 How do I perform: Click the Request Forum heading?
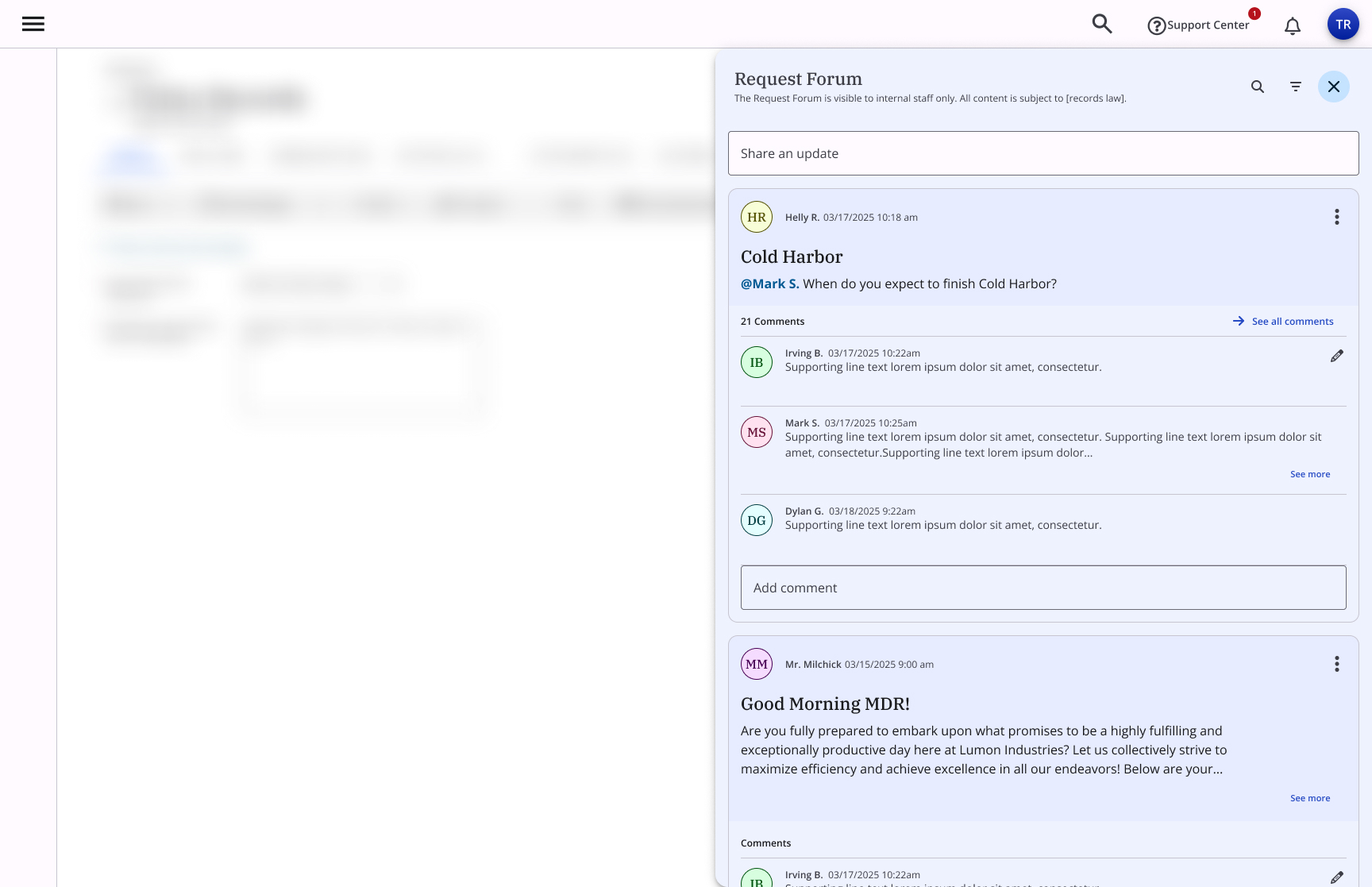(798, 79)
